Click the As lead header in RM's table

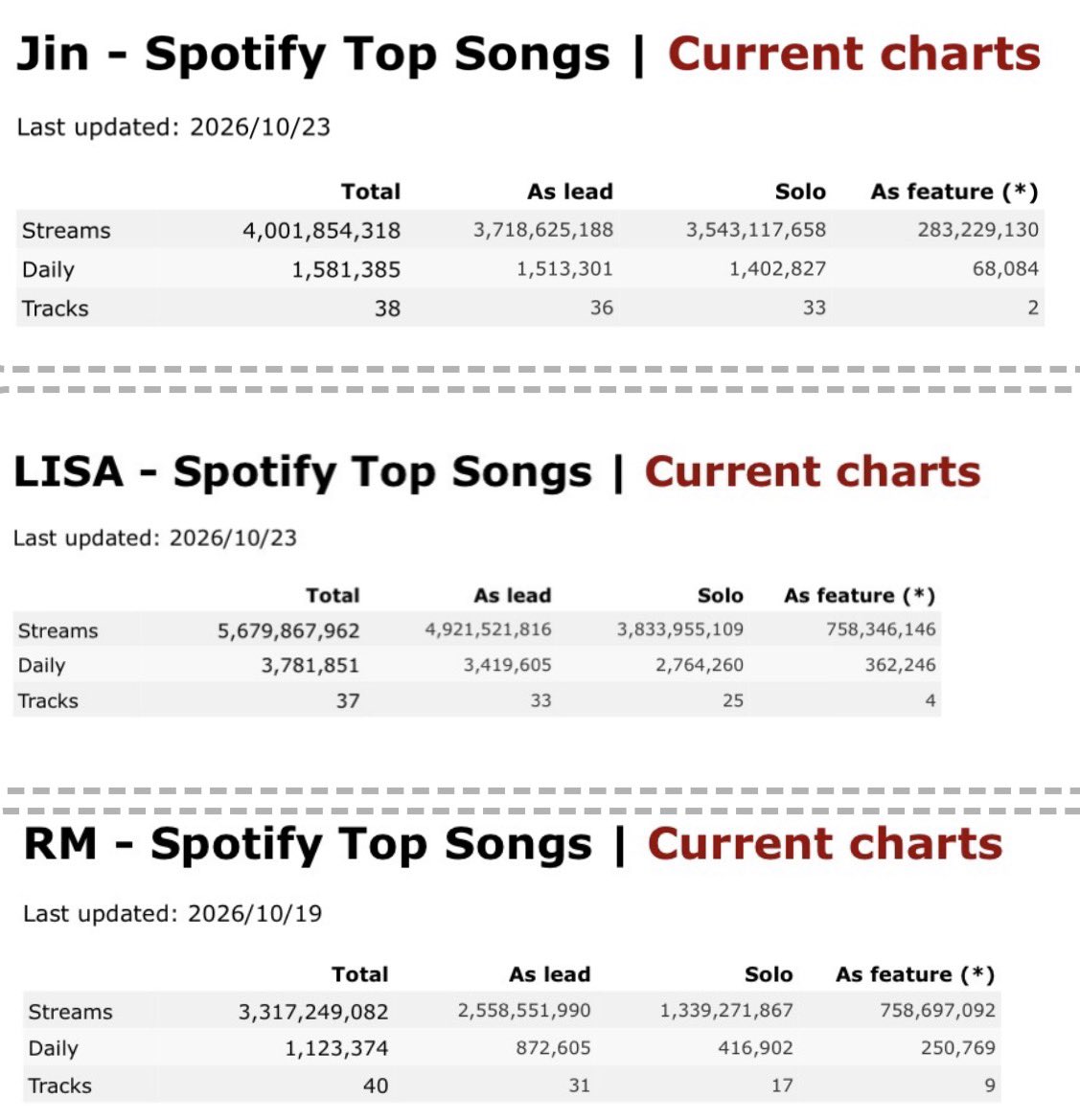tap(549, 974)
